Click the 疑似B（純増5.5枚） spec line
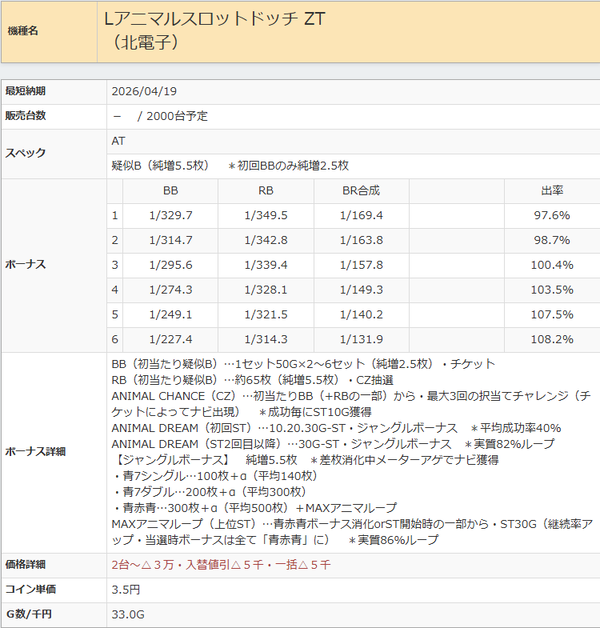This screenshot has width=600, height=628. tap(161, 166)
